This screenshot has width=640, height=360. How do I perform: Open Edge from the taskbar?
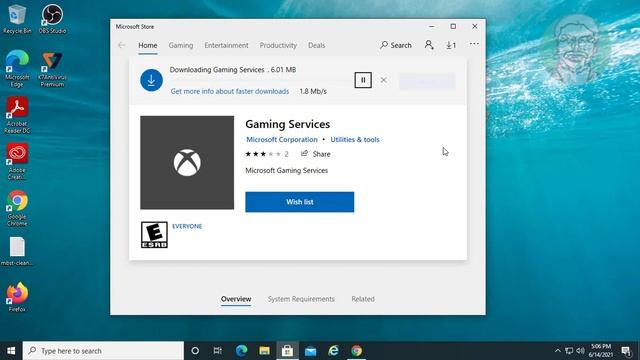(x=241, y=351)
